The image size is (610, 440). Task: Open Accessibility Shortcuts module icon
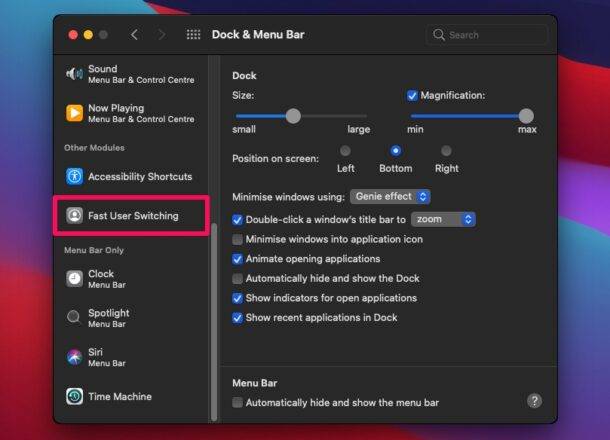pyautogui.click(x=74, y=177)
